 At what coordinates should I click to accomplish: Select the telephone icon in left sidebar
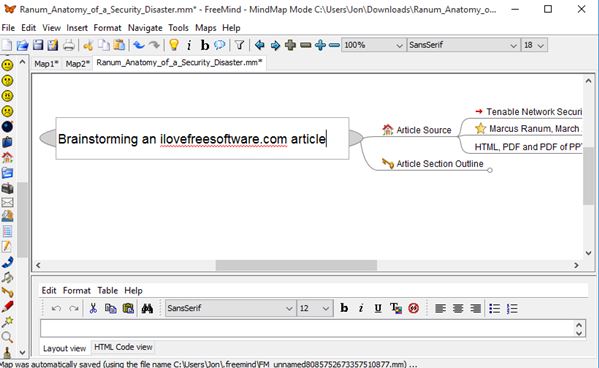tap(7, 262)
